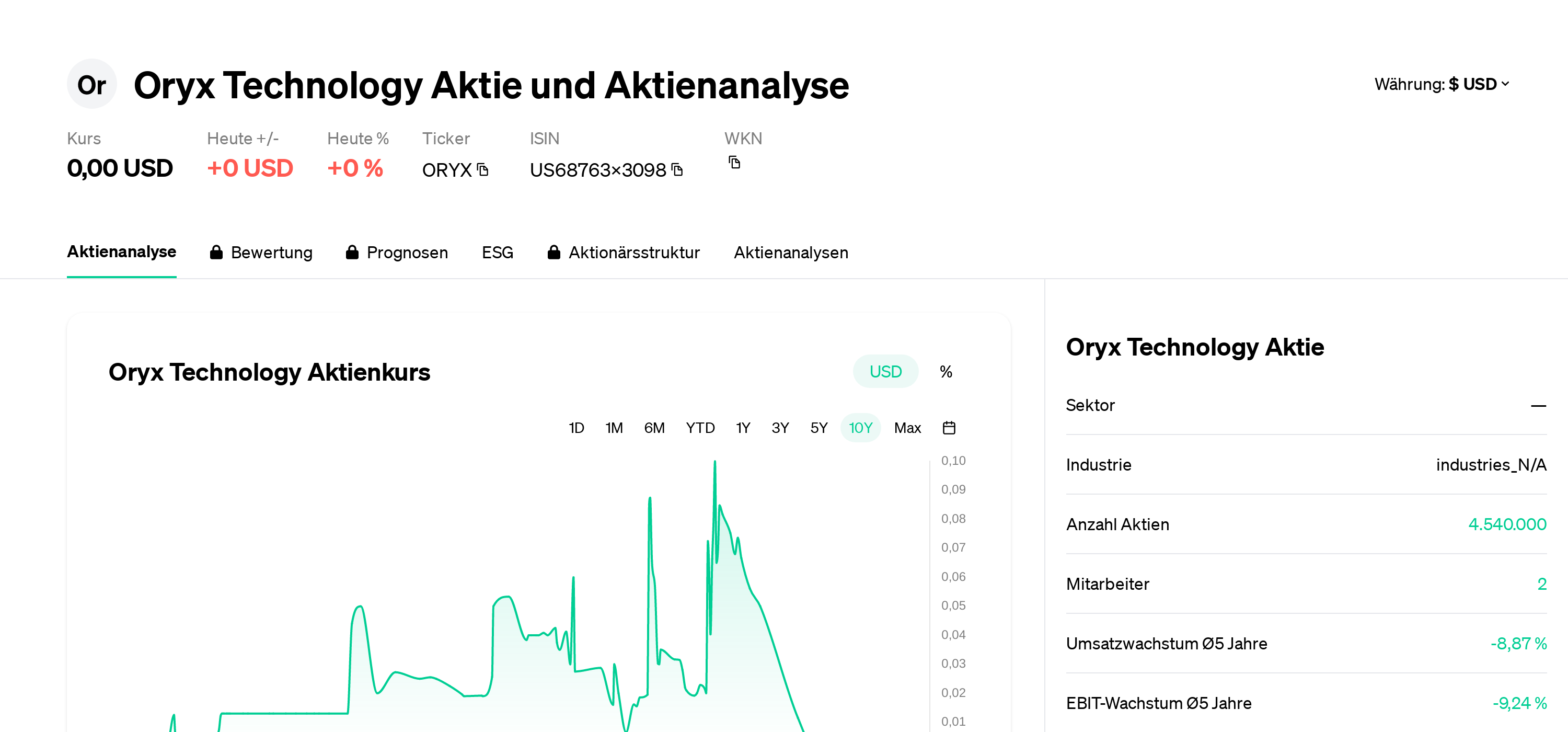The height and width of the screenshot is (732, 1568).
Task: Select the Max chart range
Action: [907, 428]
